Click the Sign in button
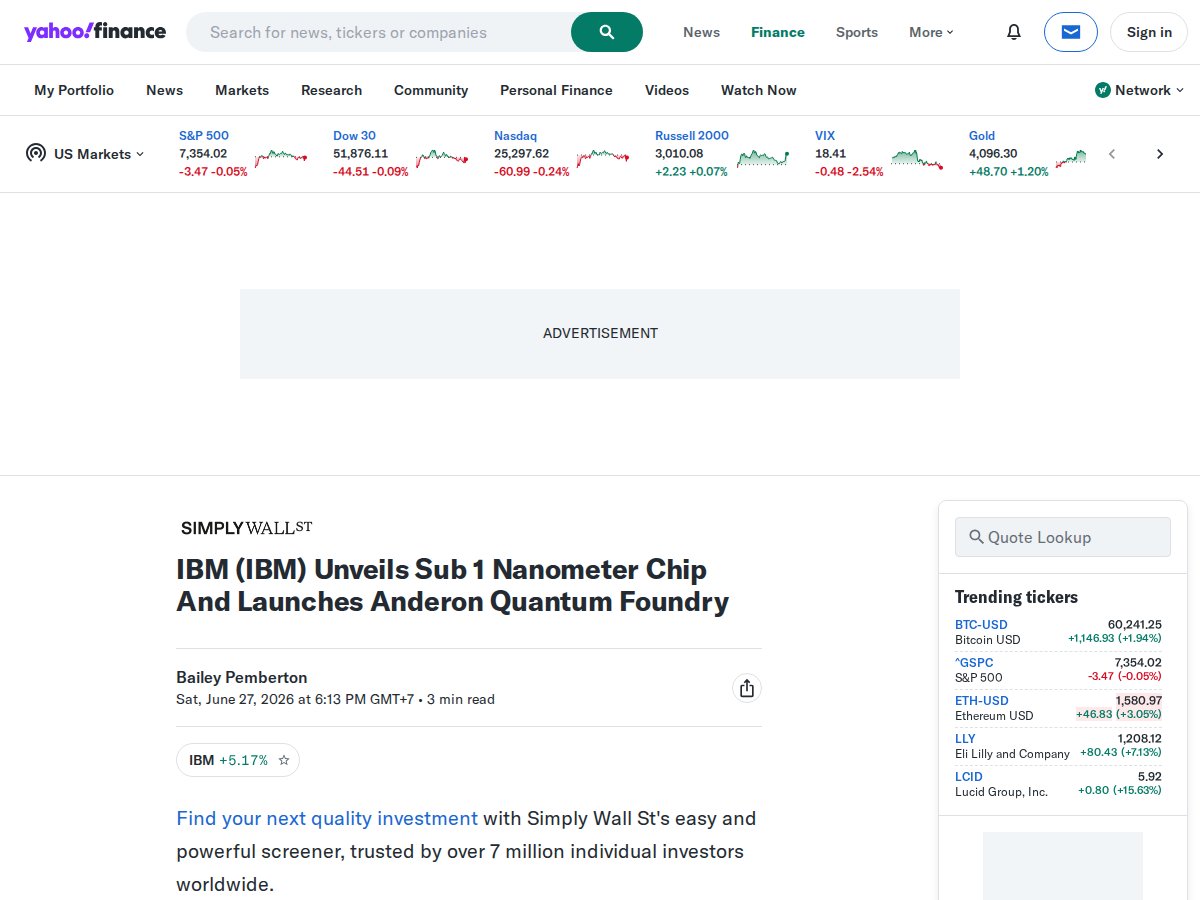The height and width of the screenshot is (900, 1200). [x=1149, y=32]
